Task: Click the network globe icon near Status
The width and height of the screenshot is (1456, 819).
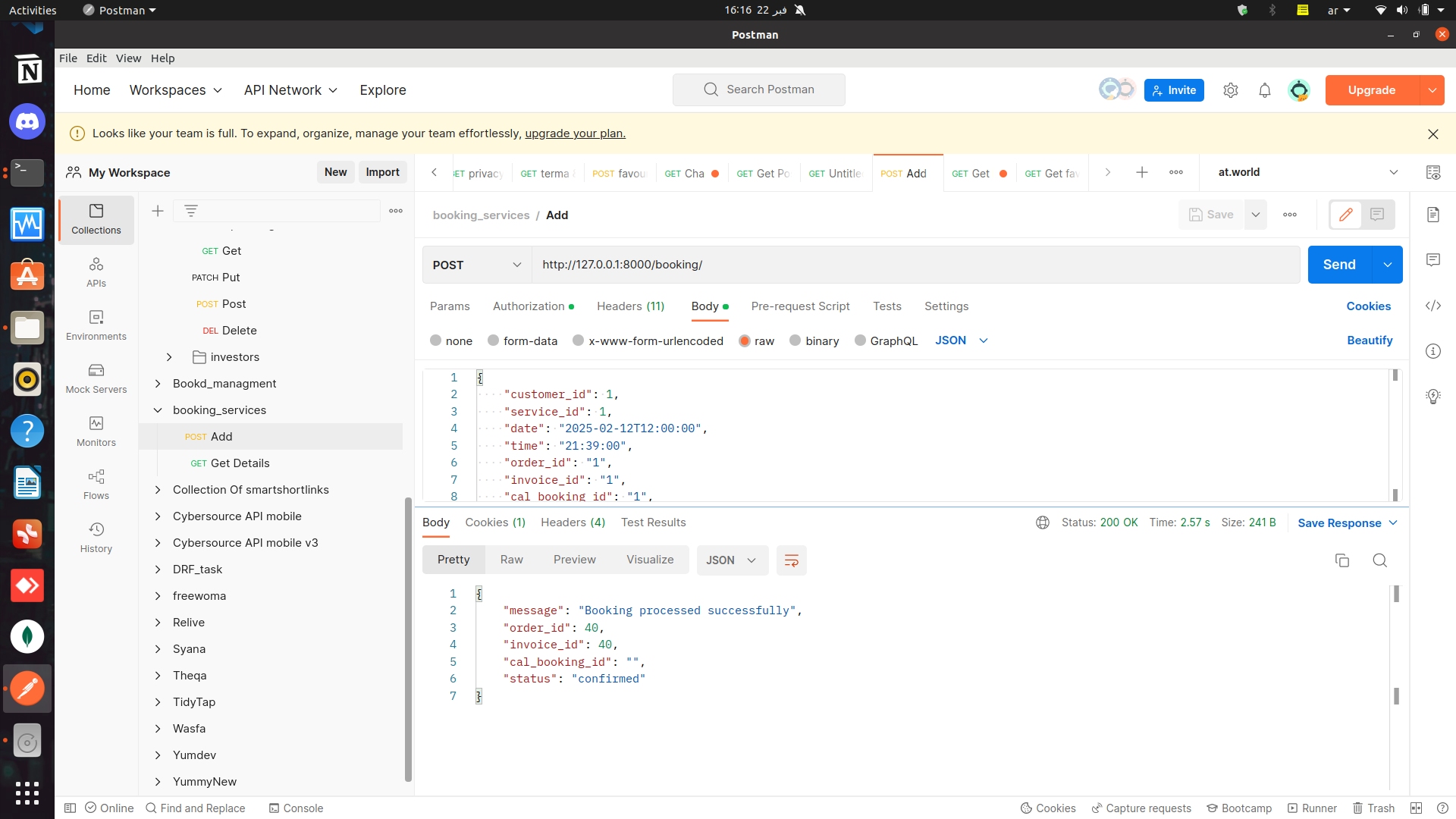Action: tap(1043, 522)
